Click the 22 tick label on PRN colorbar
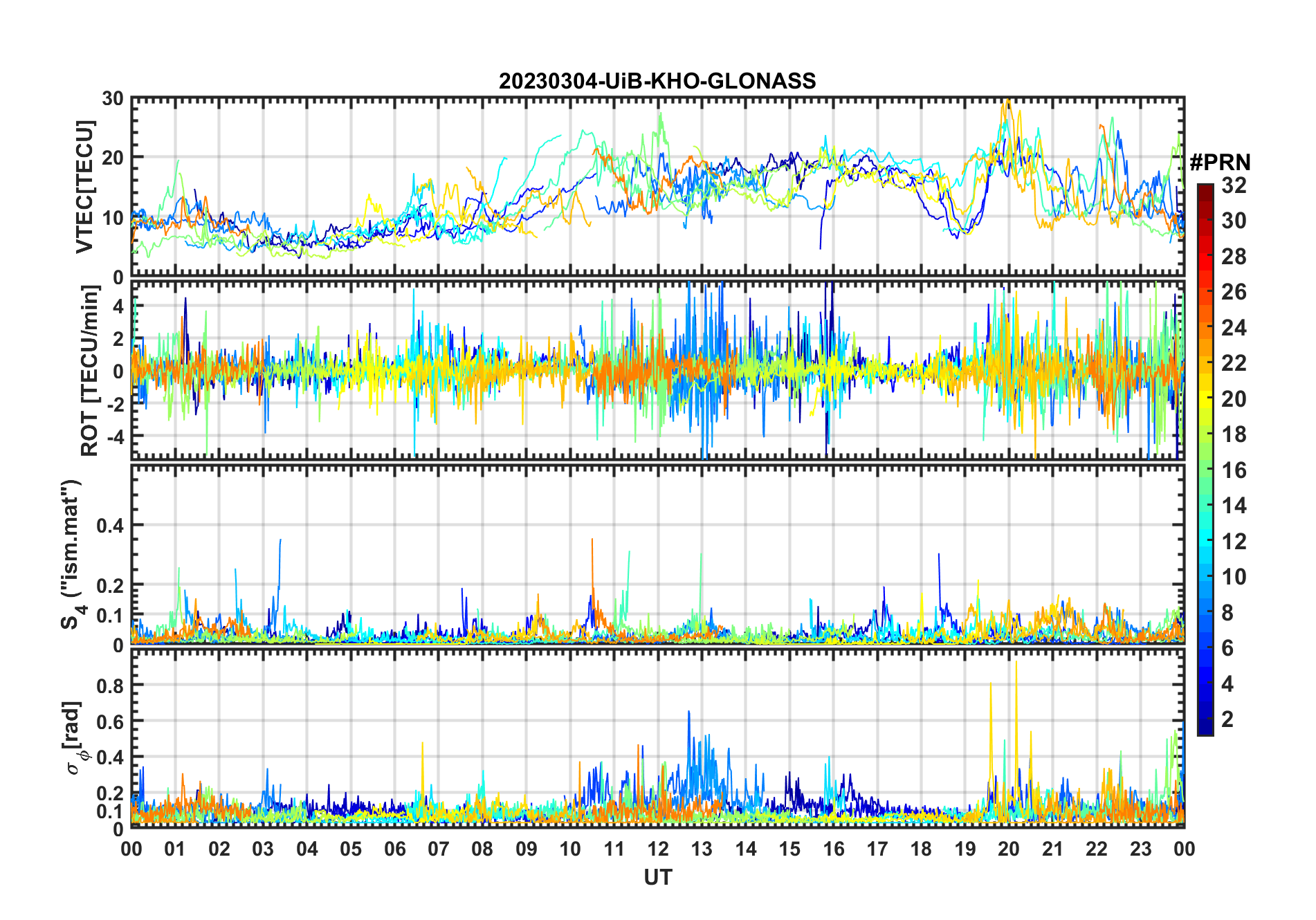Image resolution: width=1316 pixels, height=920 pixels. (x=1234, y=363)
